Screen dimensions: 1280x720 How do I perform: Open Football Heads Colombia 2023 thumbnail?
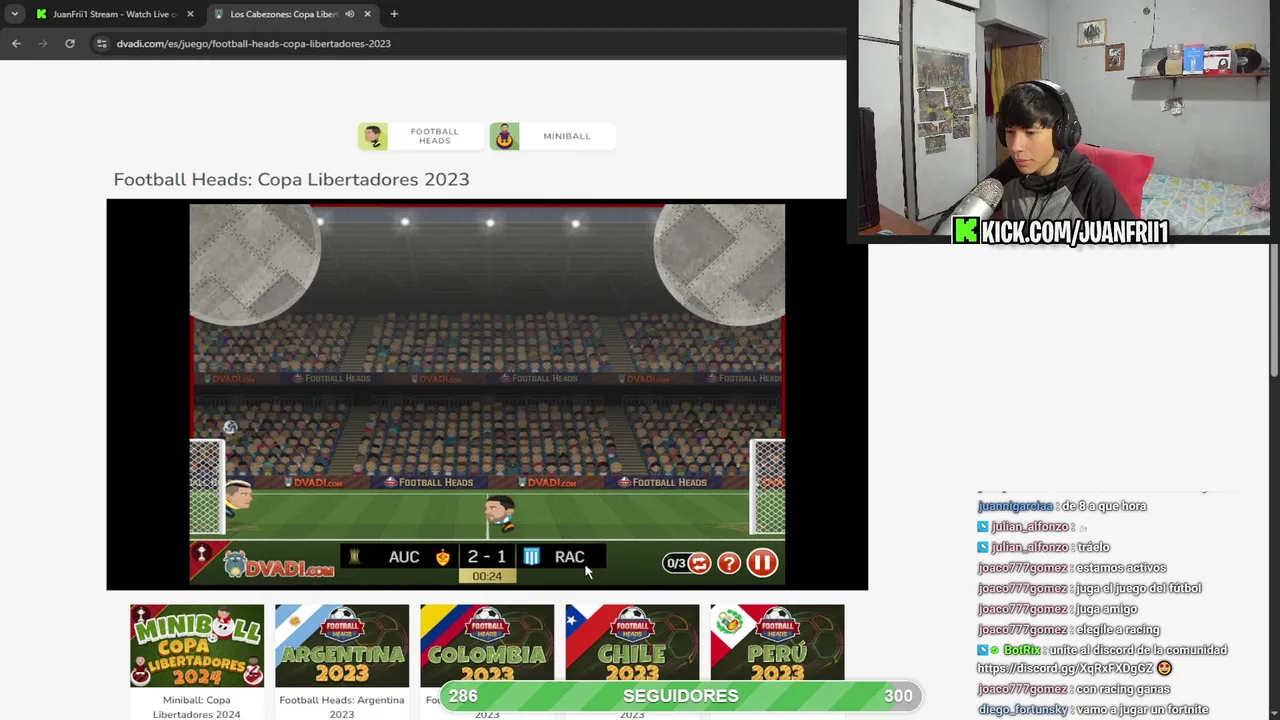[x=487, y=646]
